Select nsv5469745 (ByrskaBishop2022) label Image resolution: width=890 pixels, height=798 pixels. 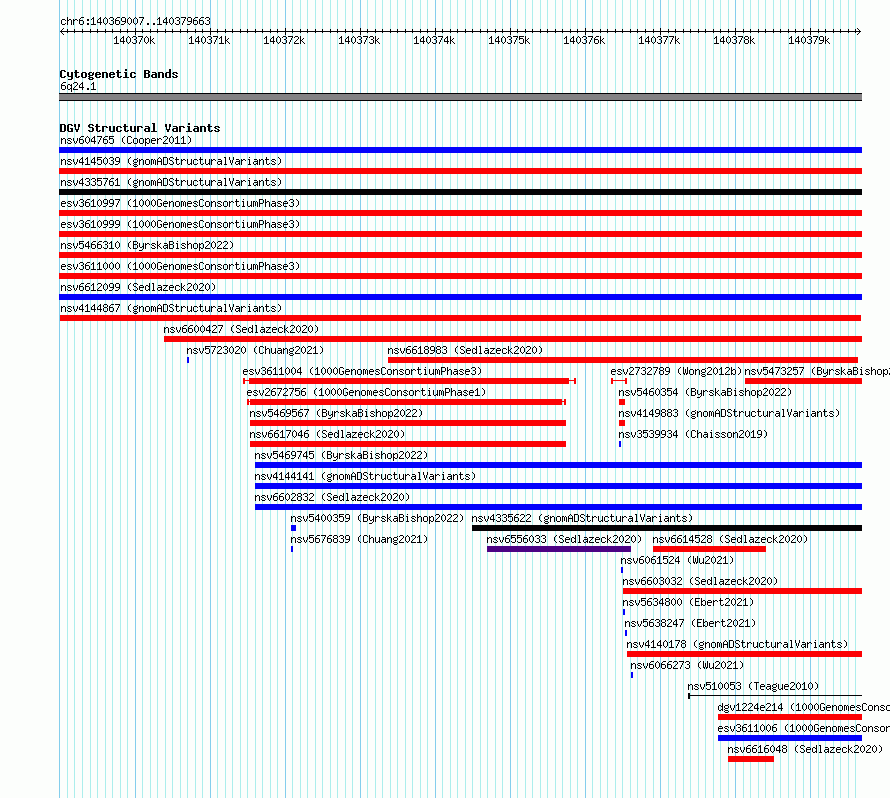pos(341,455)
